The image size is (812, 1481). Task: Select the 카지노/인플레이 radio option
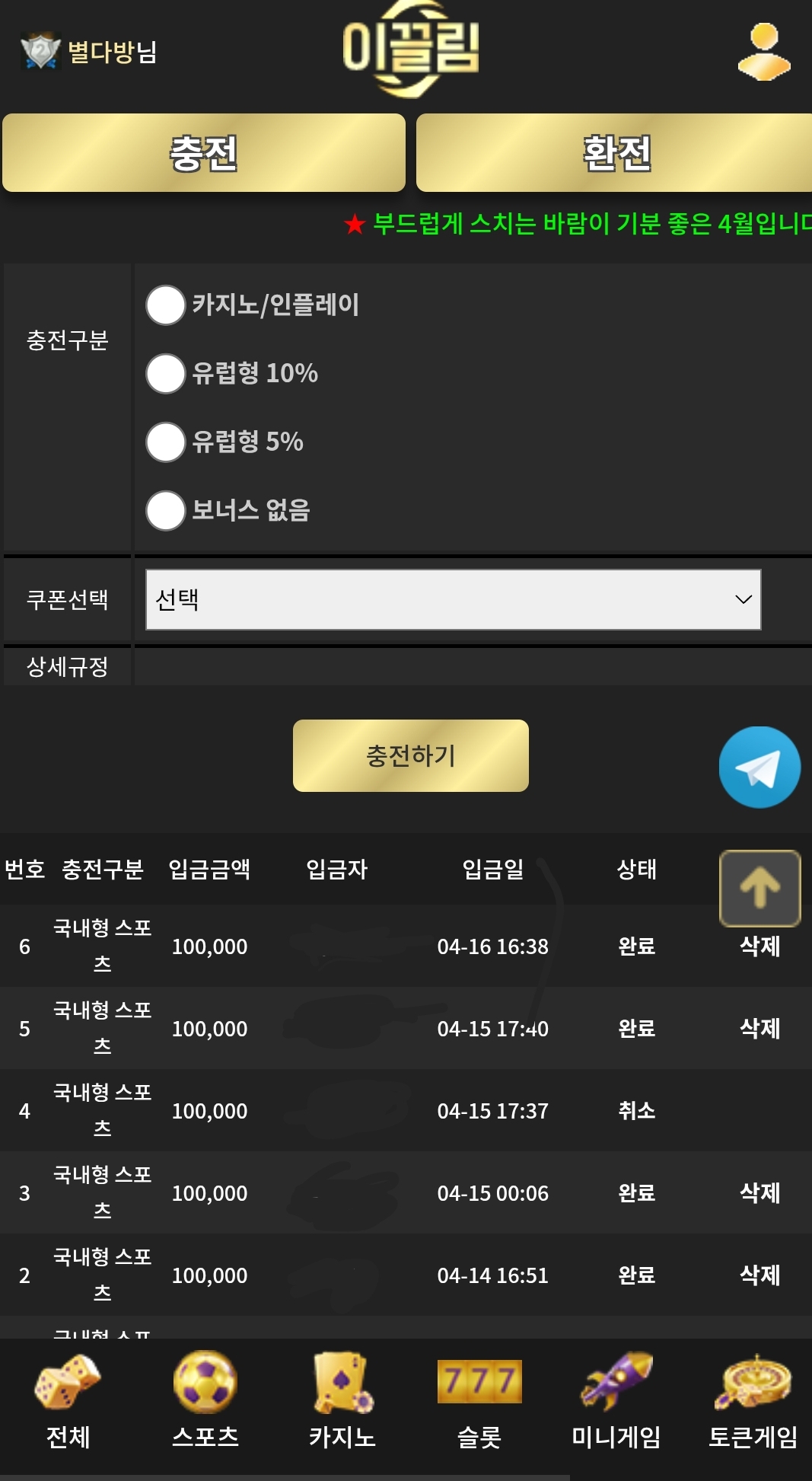166,305
